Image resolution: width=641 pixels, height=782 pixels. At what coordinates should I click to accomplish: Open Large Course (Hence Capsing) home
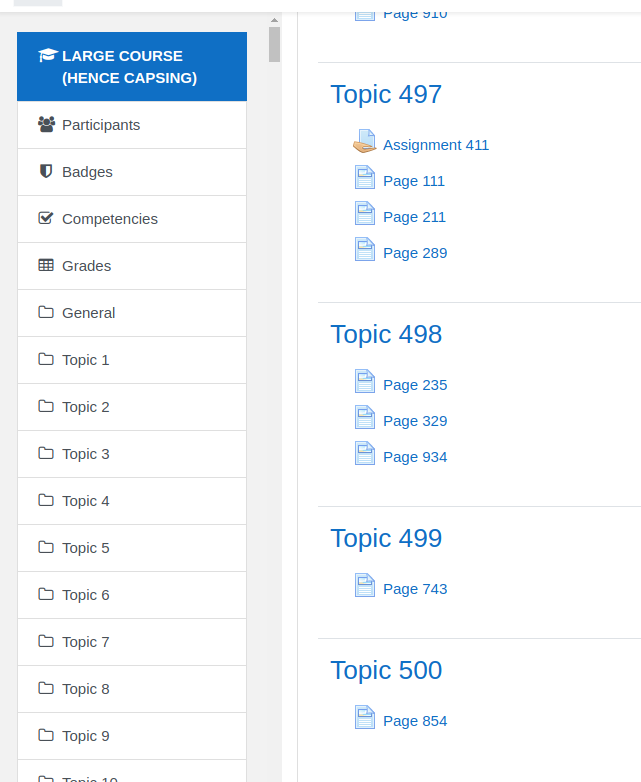pos(132,66)
